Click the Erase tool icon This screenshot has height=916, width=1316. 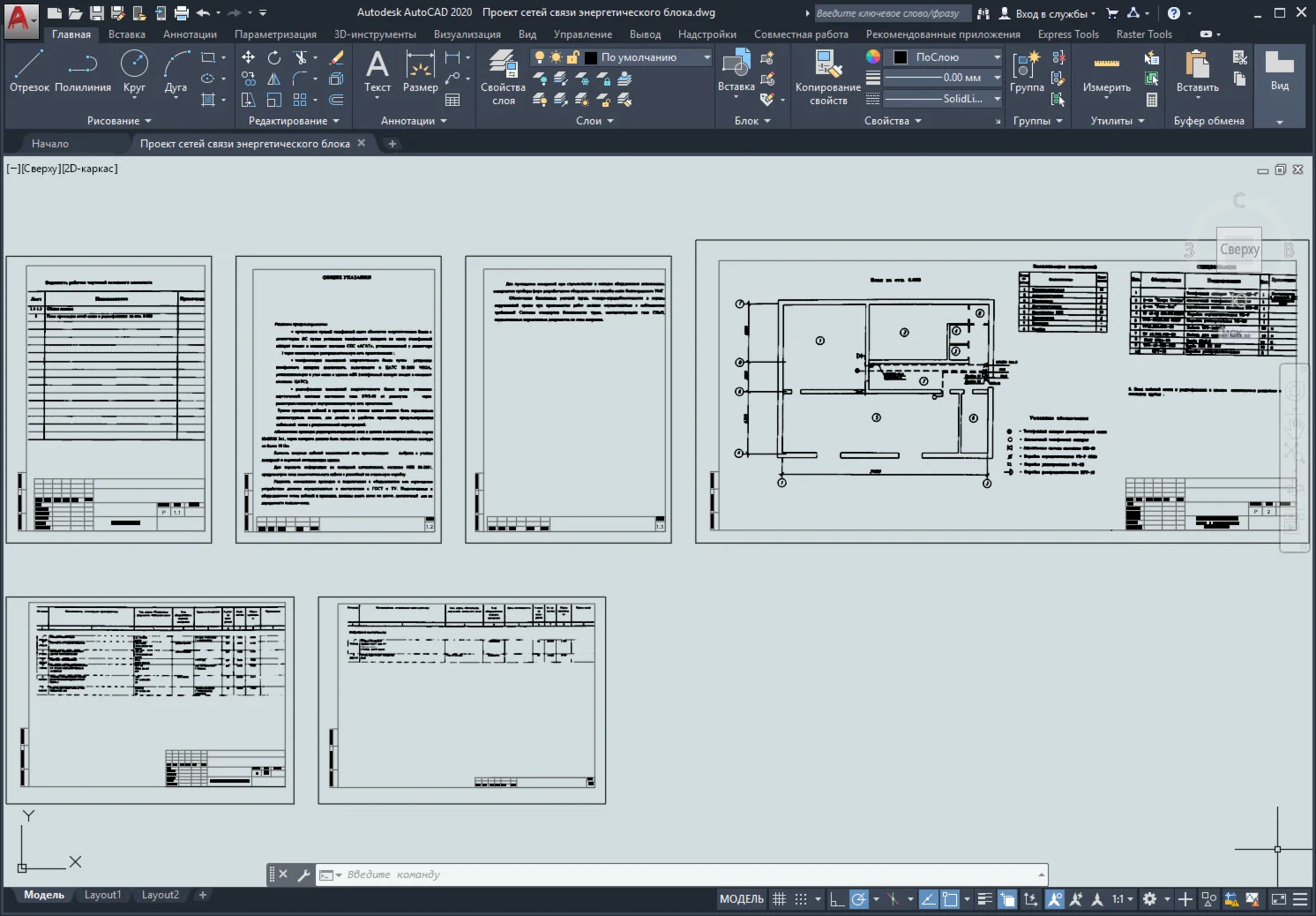(336, 57)
